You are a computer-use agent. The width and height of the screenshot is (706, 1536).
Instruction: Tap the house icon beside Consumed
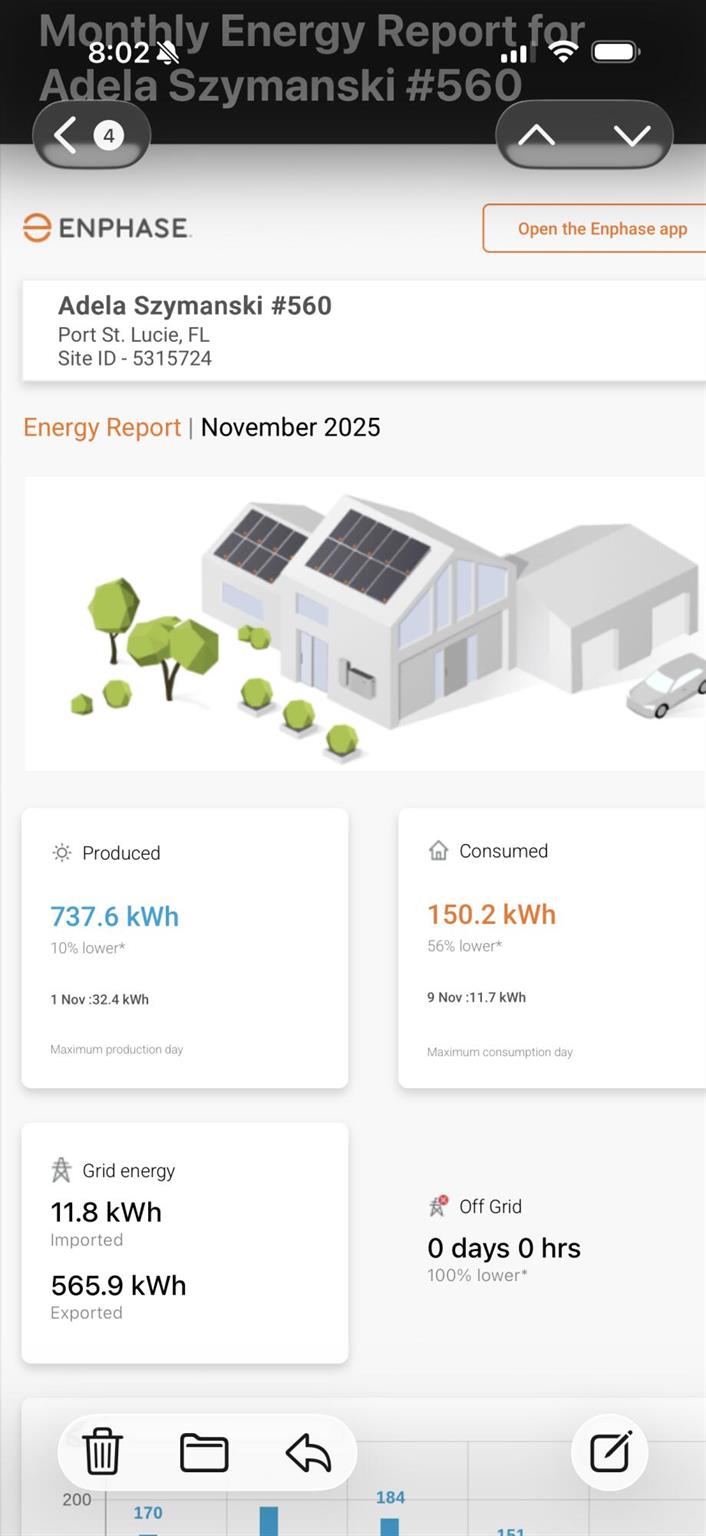pos(438,851)
